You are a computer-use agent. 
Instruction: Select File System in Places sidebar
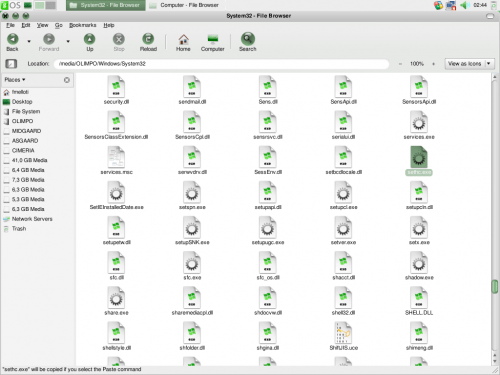click(22, 111)
